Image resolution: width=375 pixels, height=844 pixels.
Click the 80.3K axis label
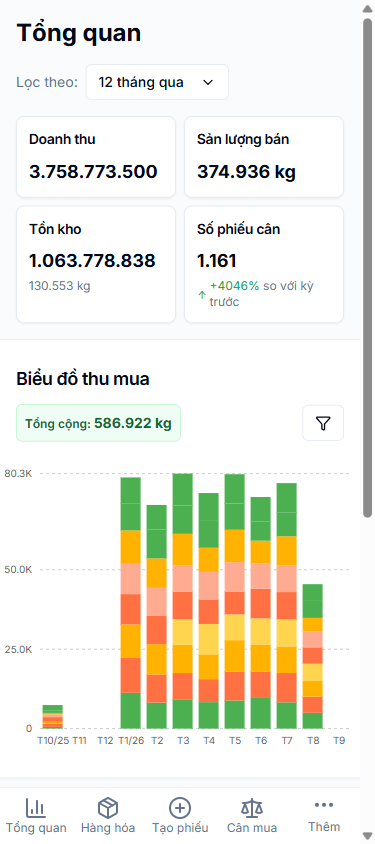click(18, 474)
